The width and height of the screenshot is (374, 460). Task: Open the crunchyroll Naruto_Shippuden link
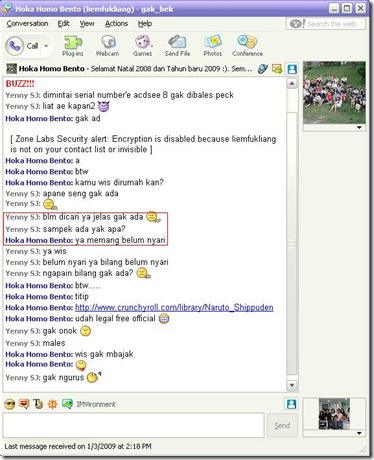(x=174, y=307)
